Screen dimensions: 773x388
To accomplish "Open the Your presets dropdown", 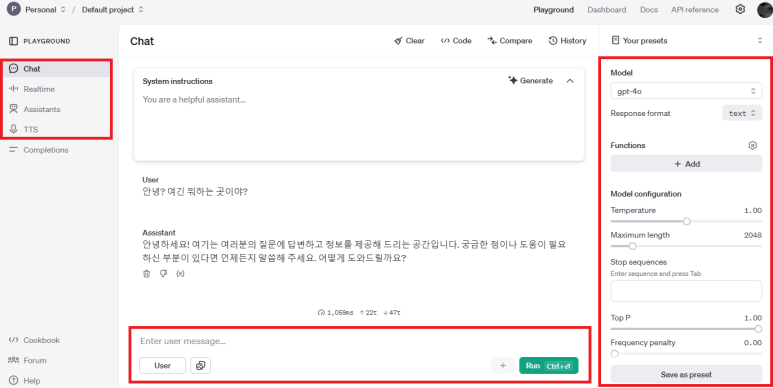I will point(687,41).
